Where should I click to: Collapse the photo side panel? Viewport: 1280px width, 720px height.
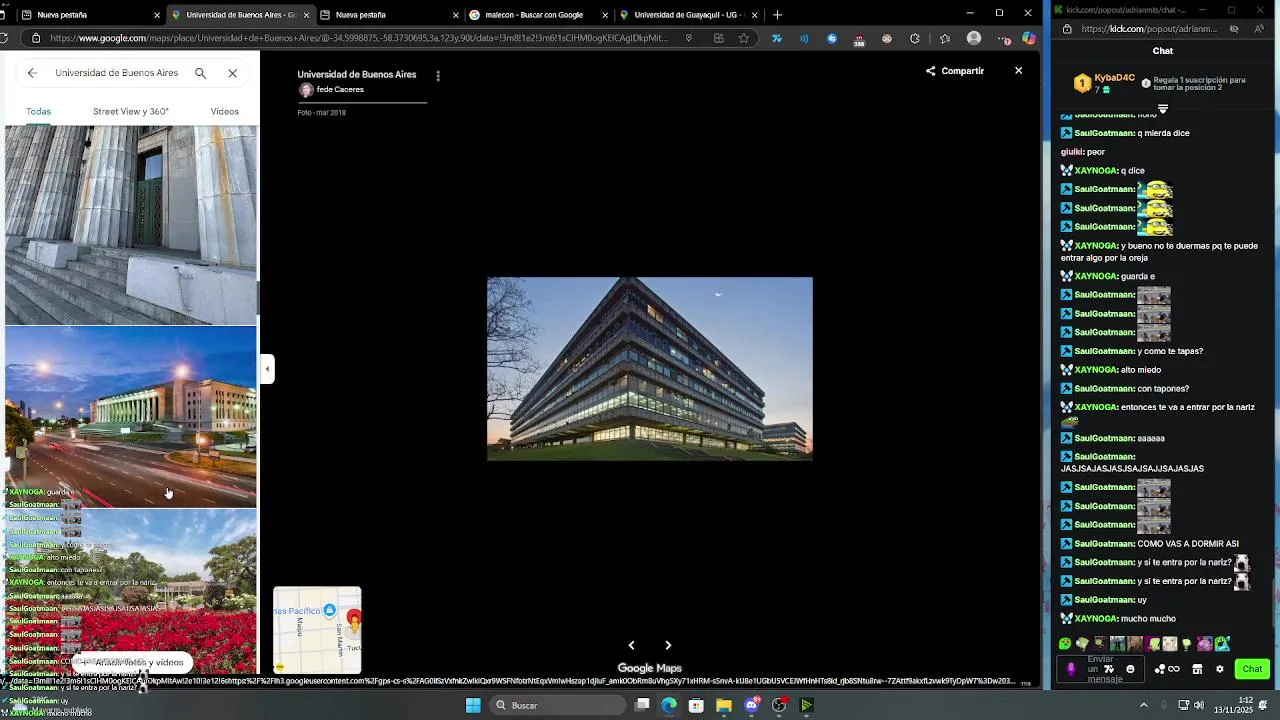click(267, 369)
